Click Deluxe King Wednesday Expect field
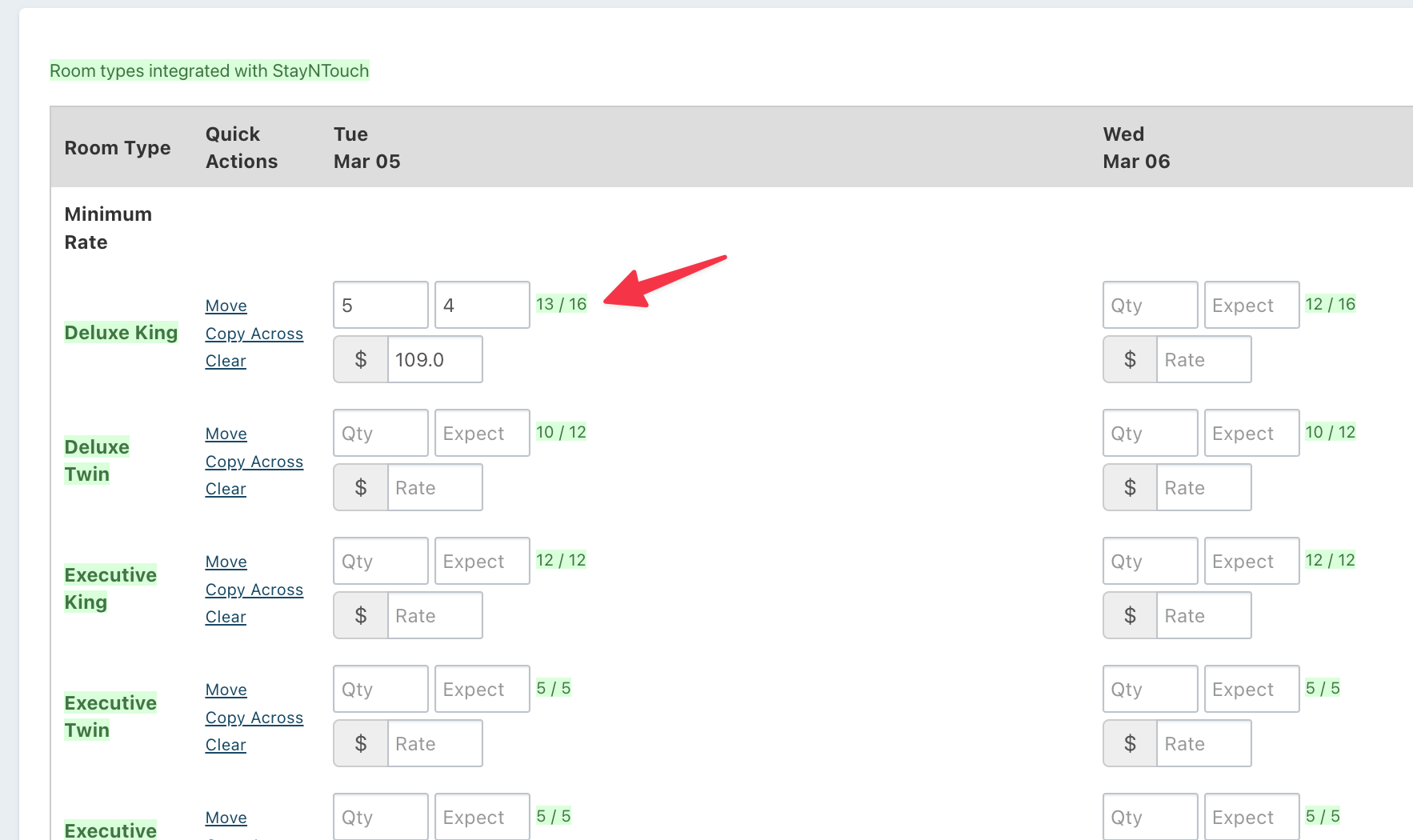The image size is (1413, 840). [x=1251, y=305]
